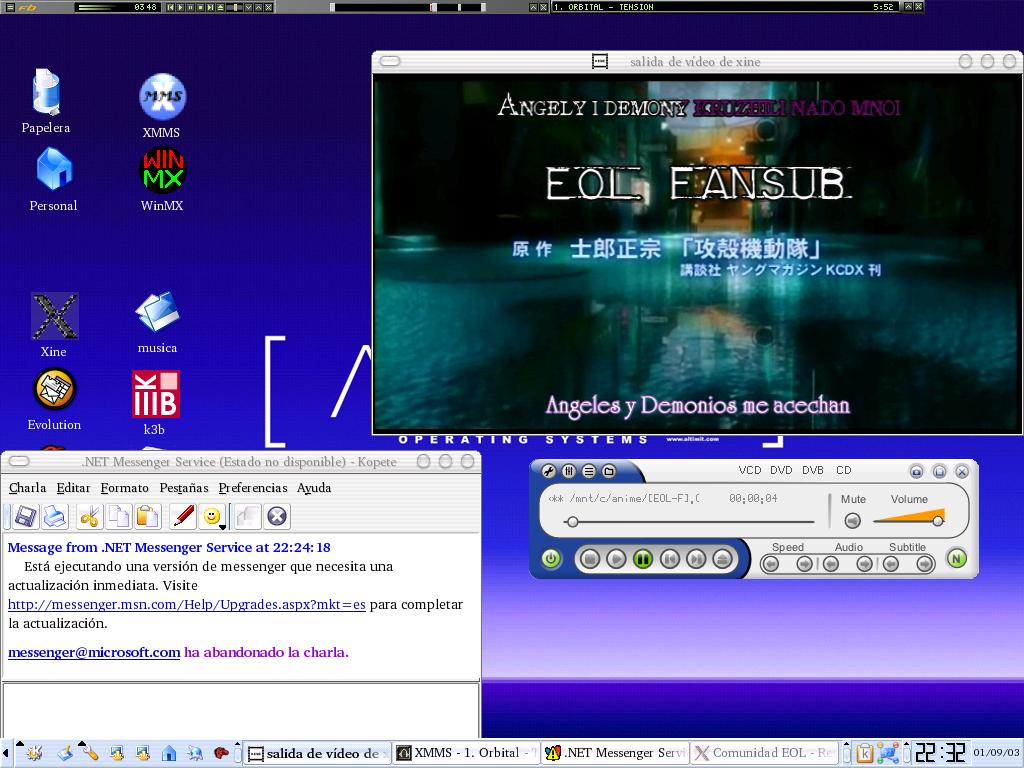1024x768 pixels.
Task: Open the messenger.msn.com upgrades link
Action: pos(187,605)
